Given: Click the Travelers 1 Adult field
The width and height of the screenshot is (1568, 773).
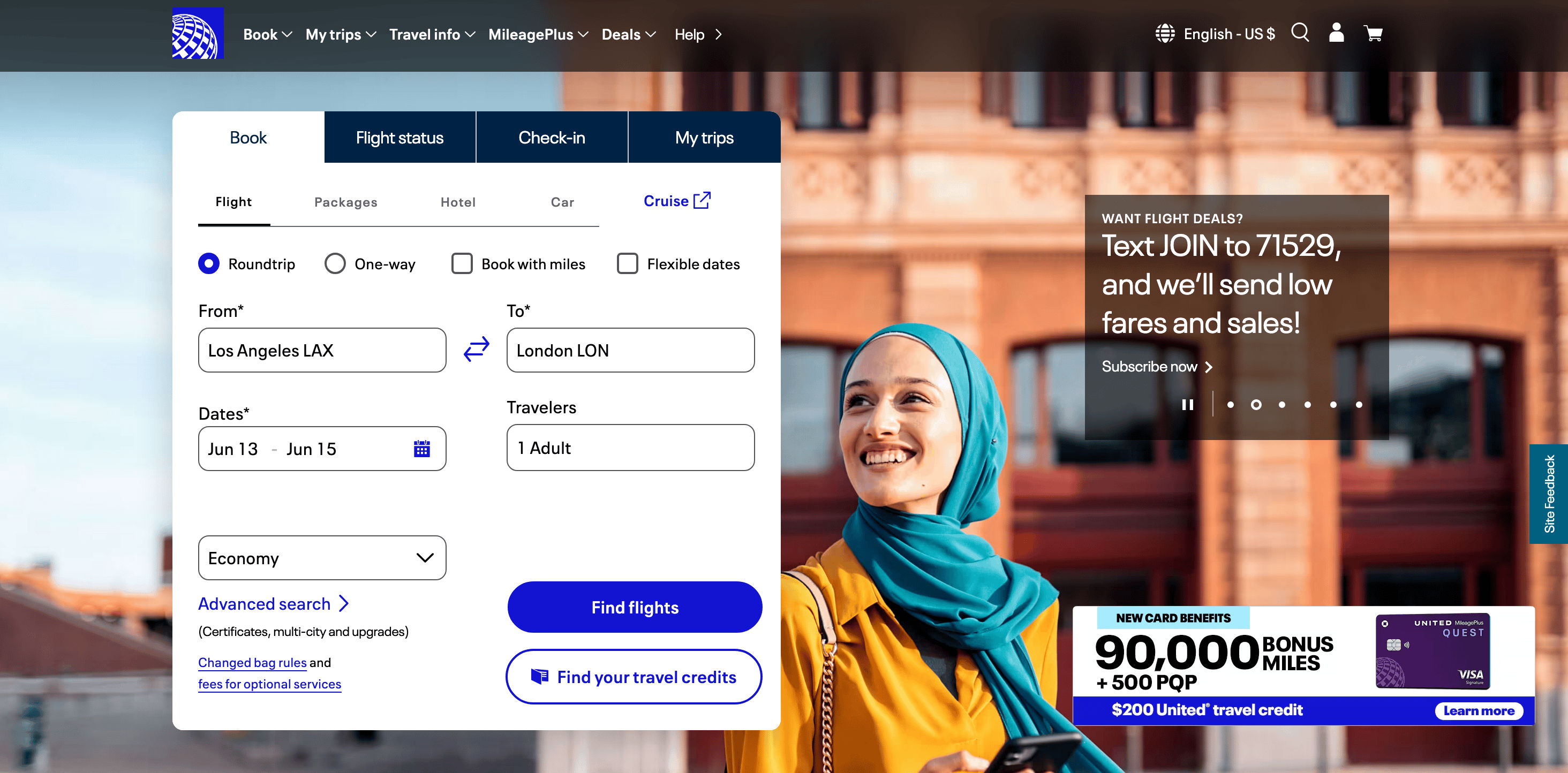Looking at the screenshot, I should tap(630, 448).
